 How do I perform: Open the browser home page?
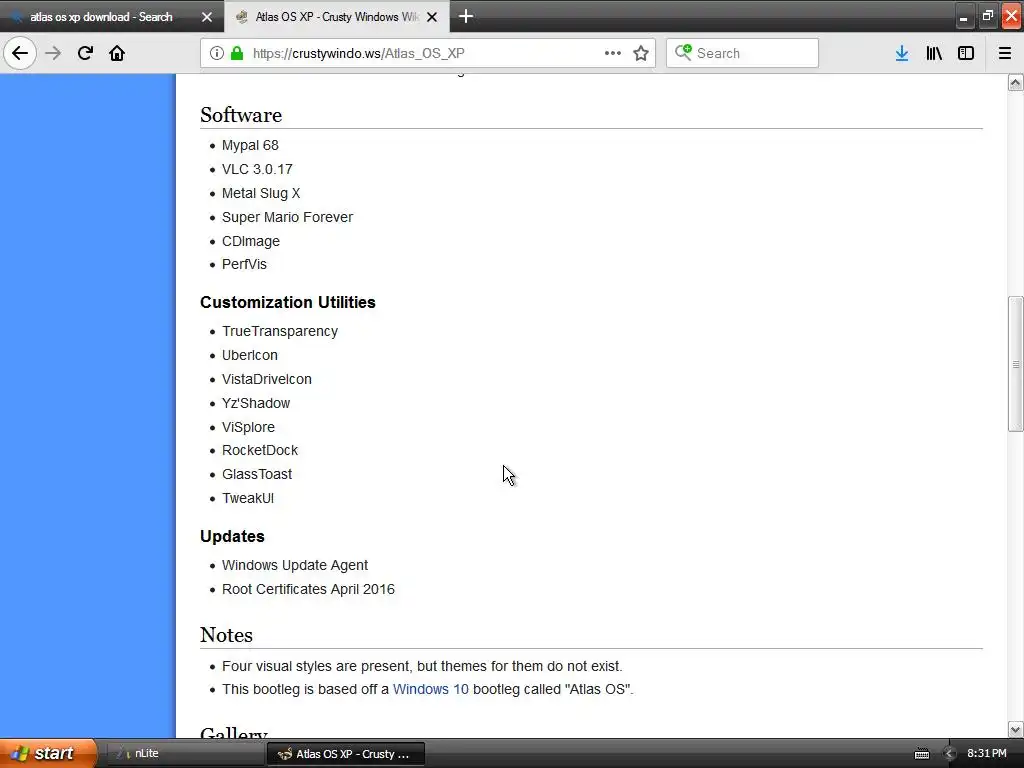click(x=117, y=53)
